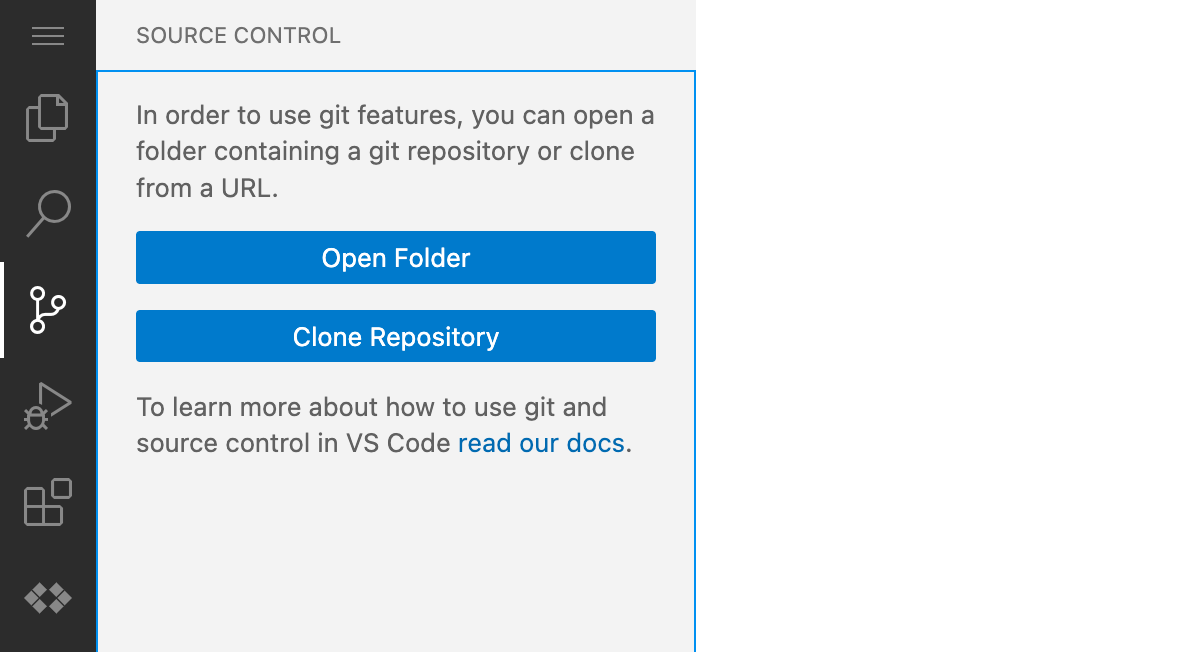Image resolution: width=1192 pixels, height=652 pixels.
Task: Open the diamond-pattern extension icon view
Action: (48, 598)
